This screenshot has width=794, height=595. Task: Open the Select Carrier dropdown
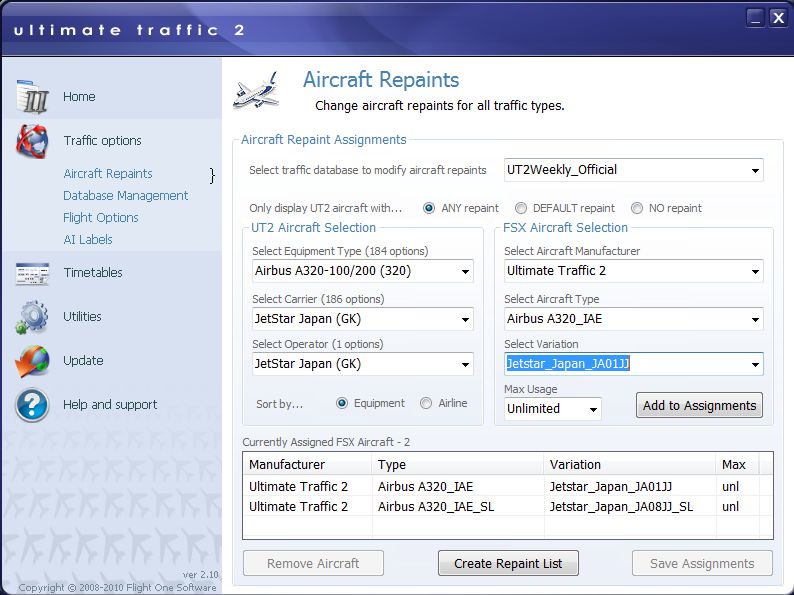363,319
